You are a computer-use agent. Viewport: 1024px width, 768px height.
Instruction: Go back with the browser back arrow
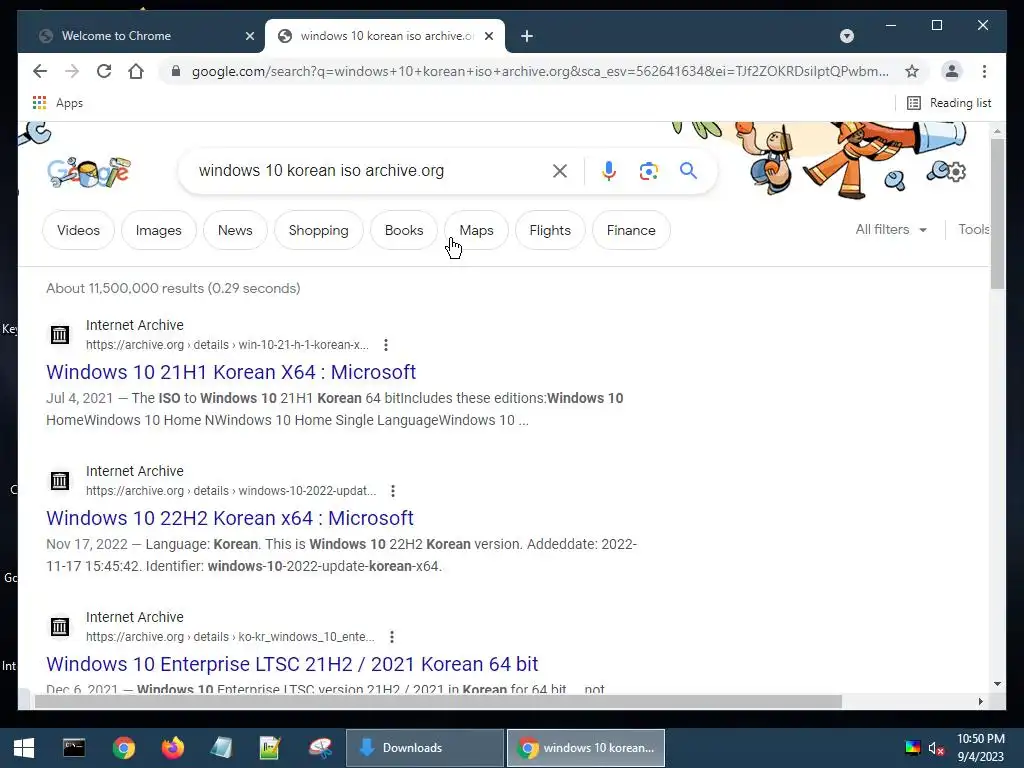click(40, 71)
